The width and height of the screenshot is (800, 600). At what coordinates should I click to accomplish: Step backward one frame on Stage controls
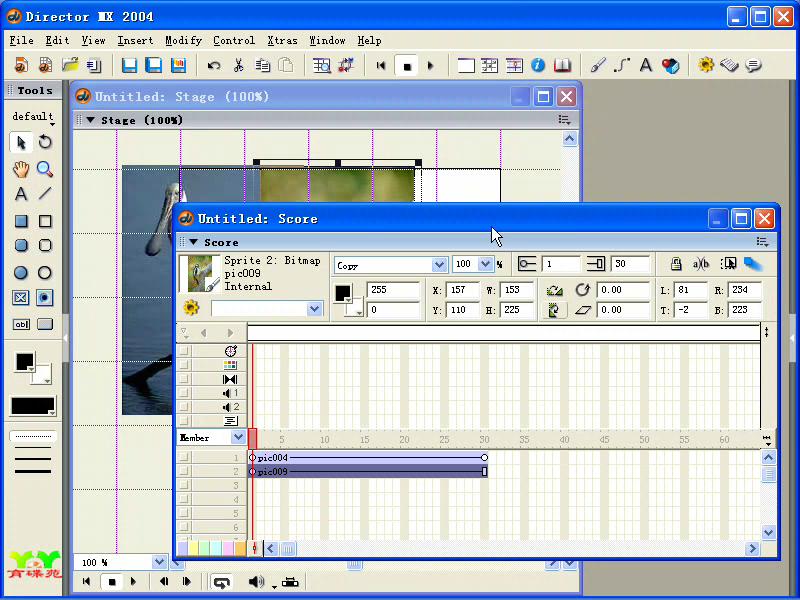coord(164,582)
